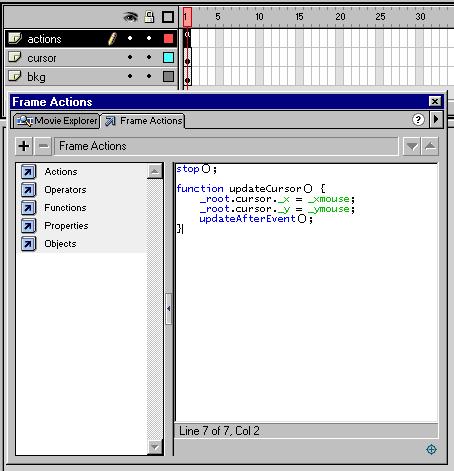Screen dimensions: 454x471
Task: Click the Movie Explorer tab icon
Action: (x=25, y=121)
